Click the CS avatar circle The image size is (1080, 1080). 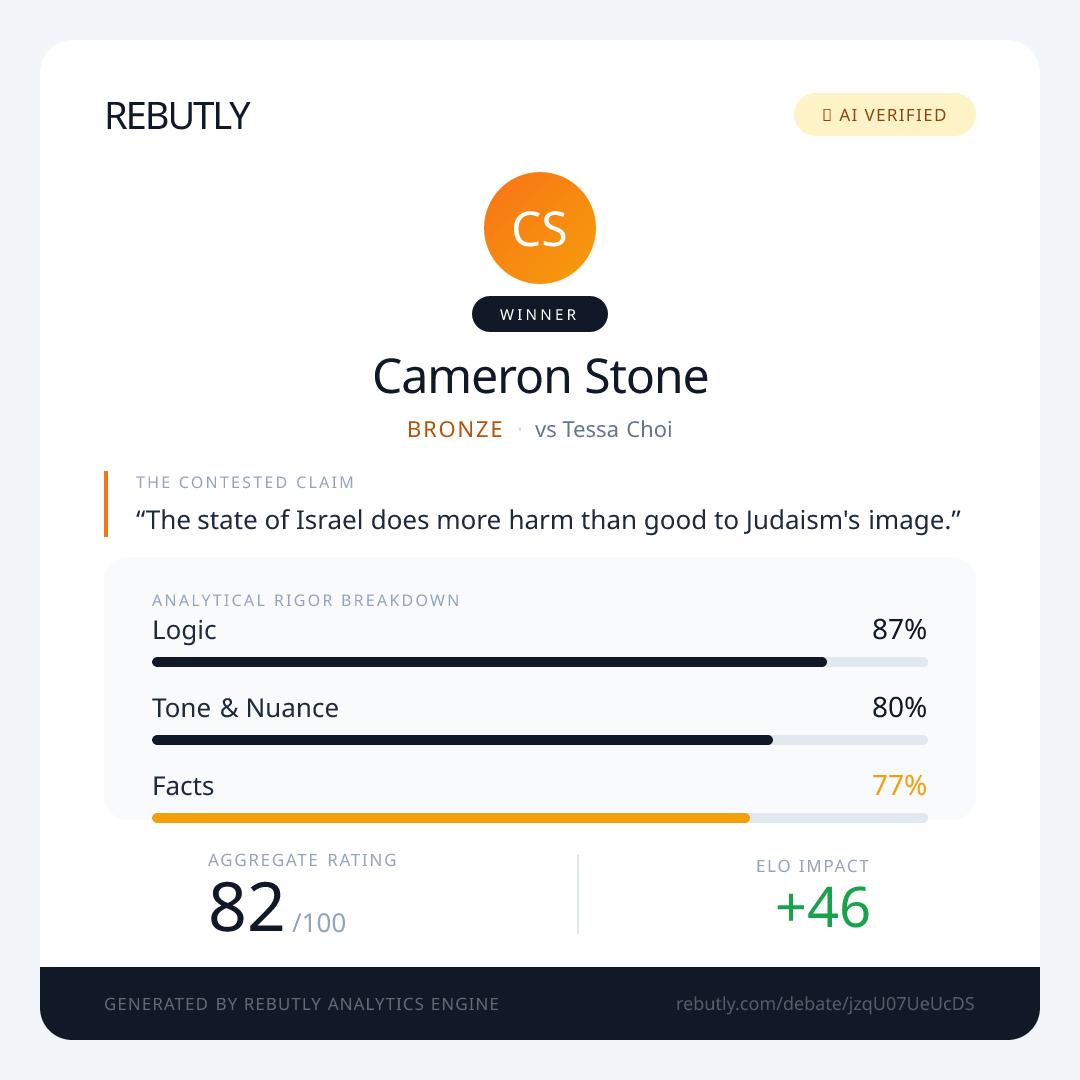[540, 228]
